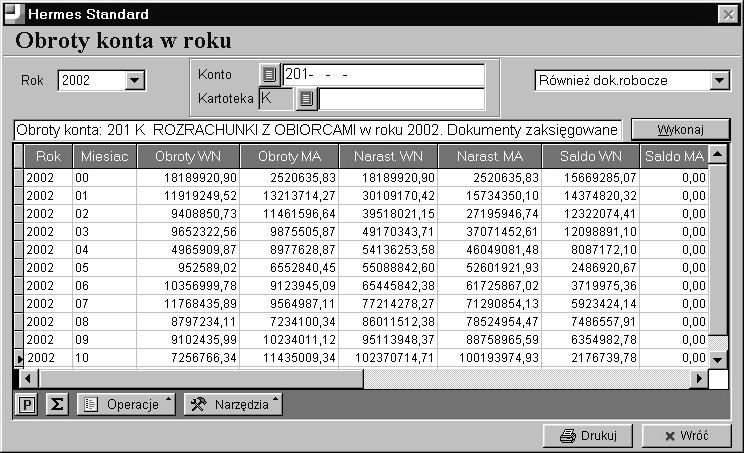This screenshot has height=453, width=744.
Task: Click cell 100193974,93 in Narast. MA
Action: (x=490, y=358)
